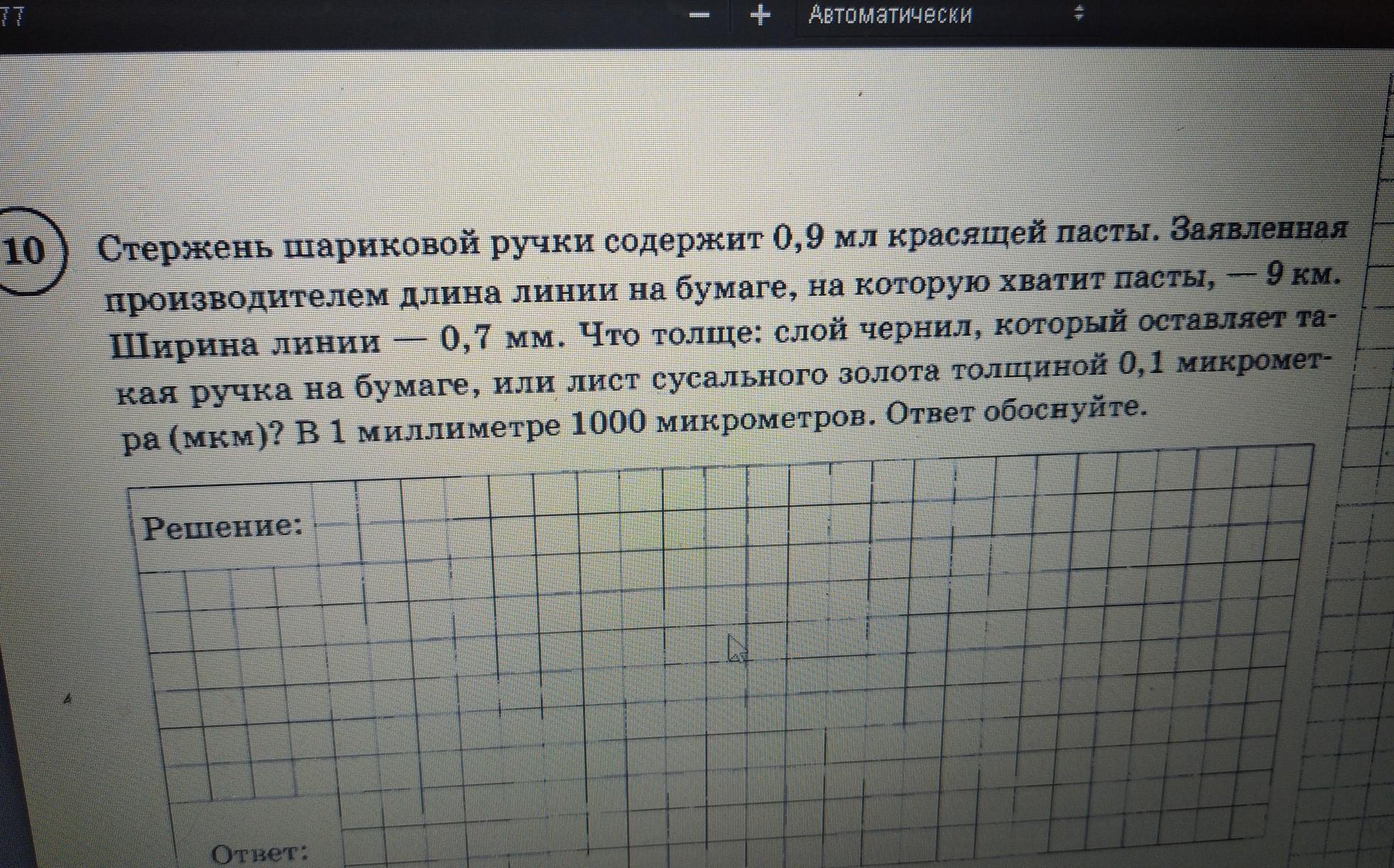This screenshot has width=1394, height=868.
Task: Click the zoom in plus button
Action: [x=760, y=15]
